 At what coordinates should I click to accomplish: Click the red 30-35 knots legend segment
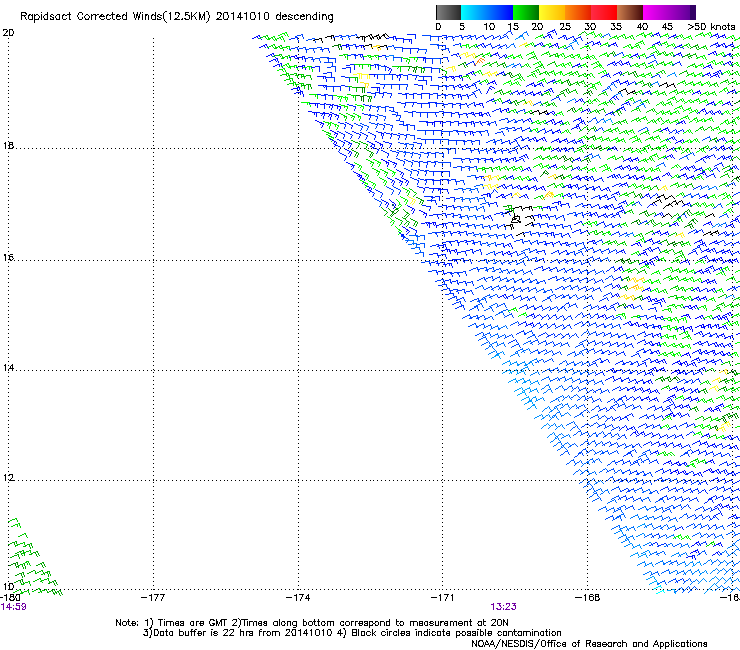[x=604, y=12]
